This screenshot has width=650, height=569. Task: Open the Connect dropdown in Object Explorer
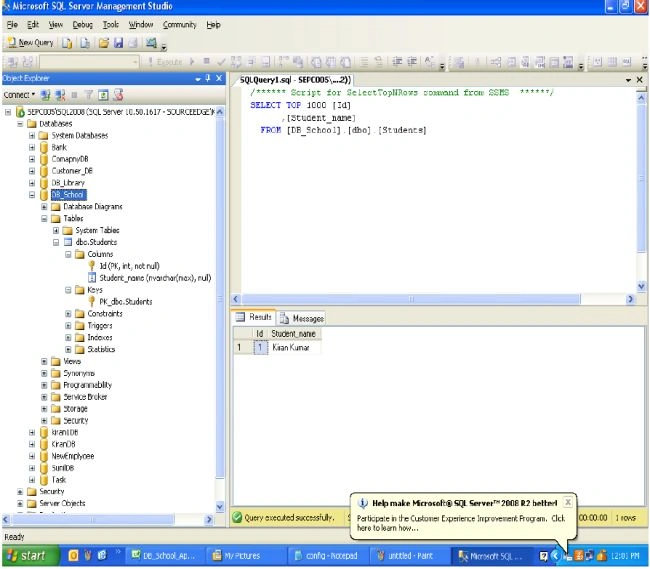[x=19, y=95]
